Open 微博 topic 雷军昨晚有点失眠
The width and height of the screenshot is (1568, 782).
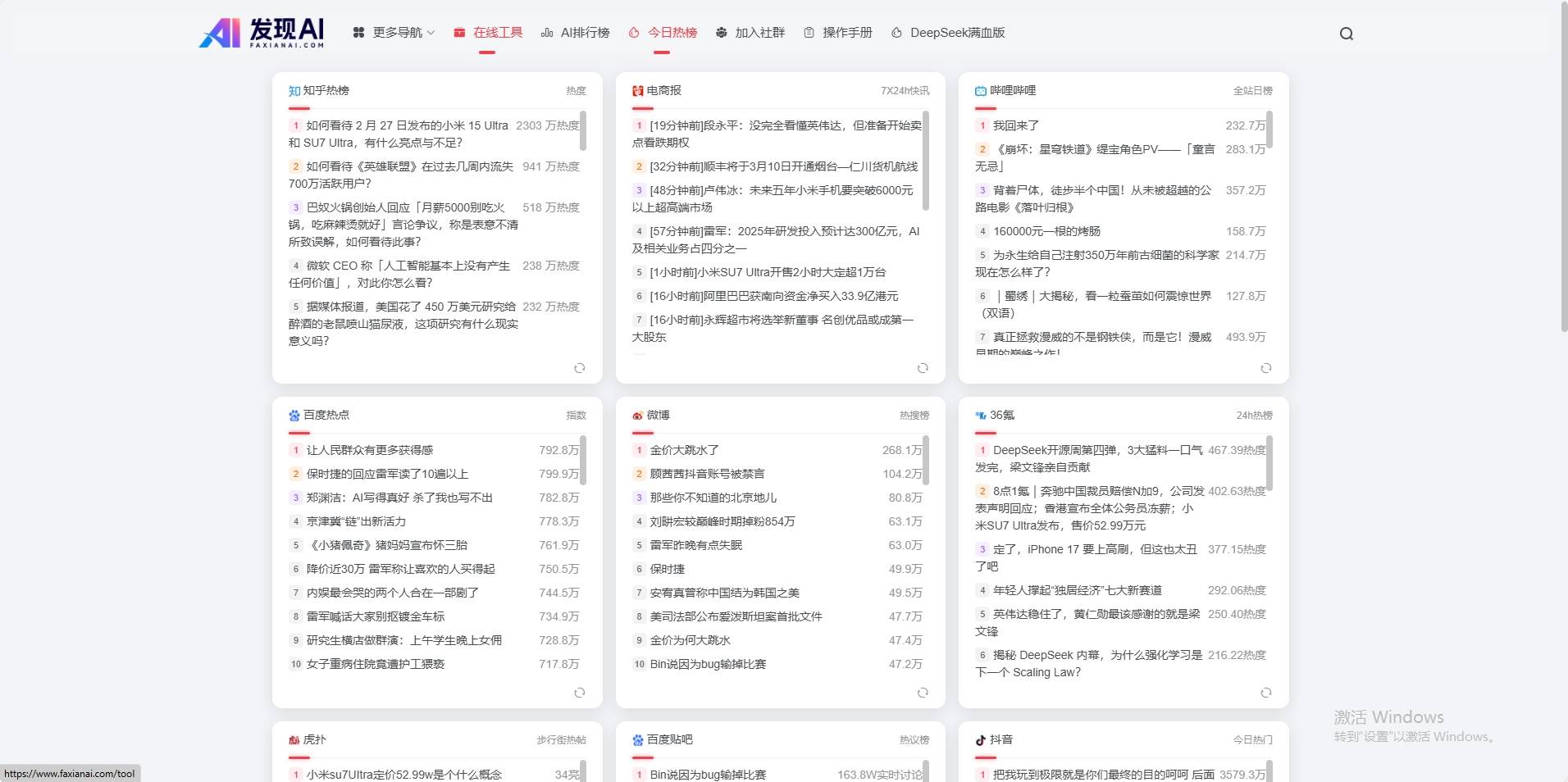click(x=695, y=545)
